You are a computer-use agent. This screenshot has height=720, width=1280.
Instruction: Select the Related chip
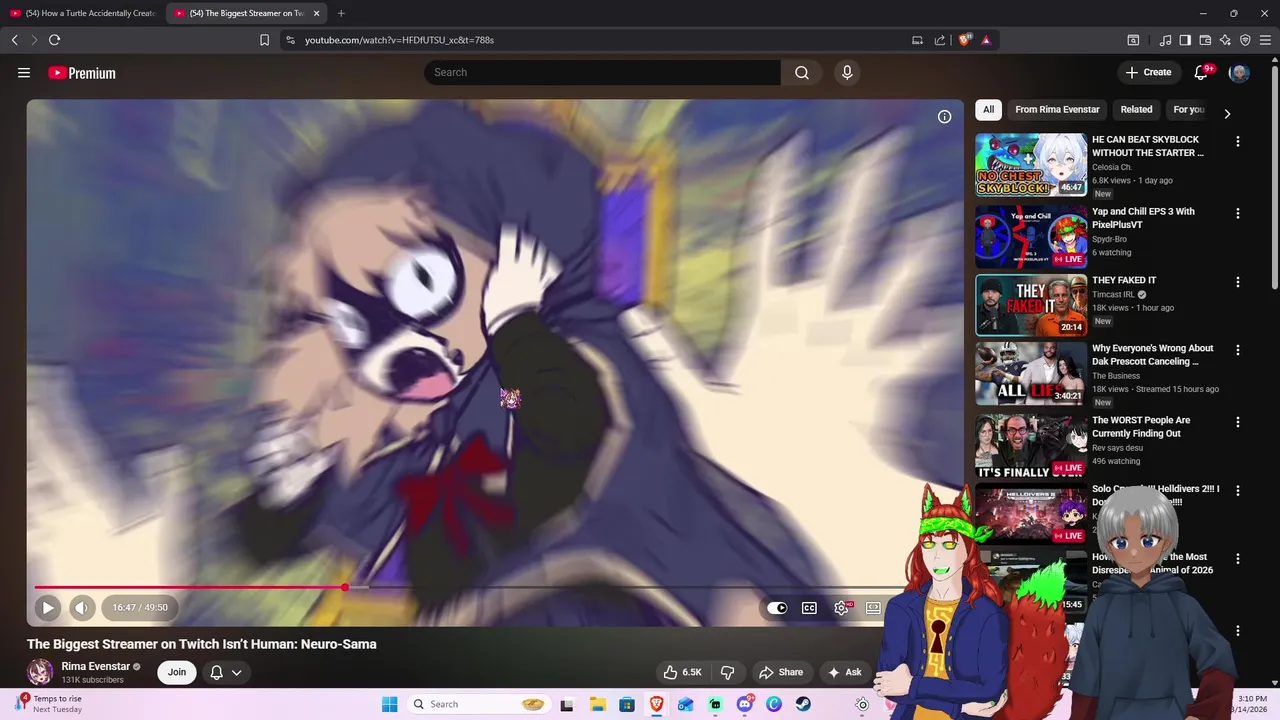click(1136, 110)
